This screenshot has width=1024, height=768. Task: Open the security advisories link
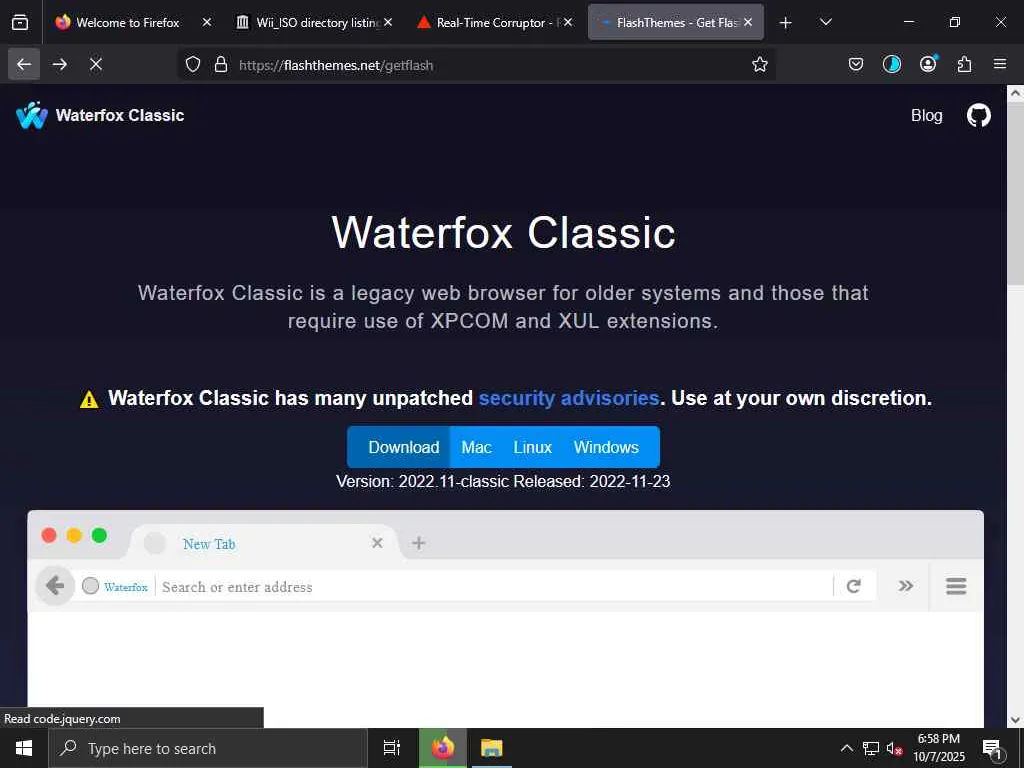pos(569,398)
